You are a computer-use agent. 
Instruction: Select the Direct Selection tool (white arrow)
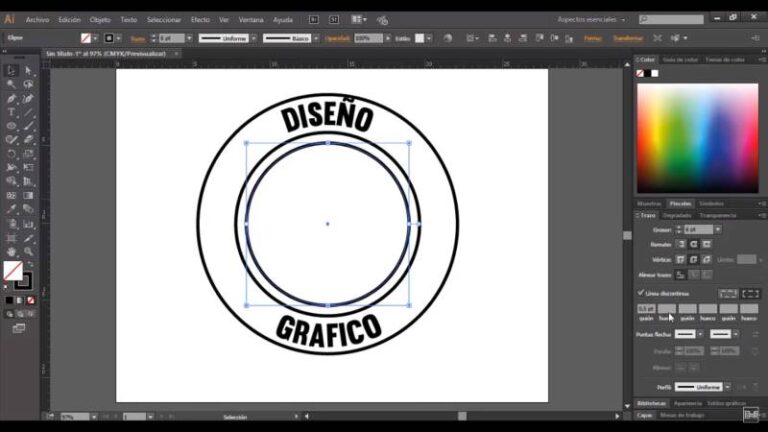28,71
